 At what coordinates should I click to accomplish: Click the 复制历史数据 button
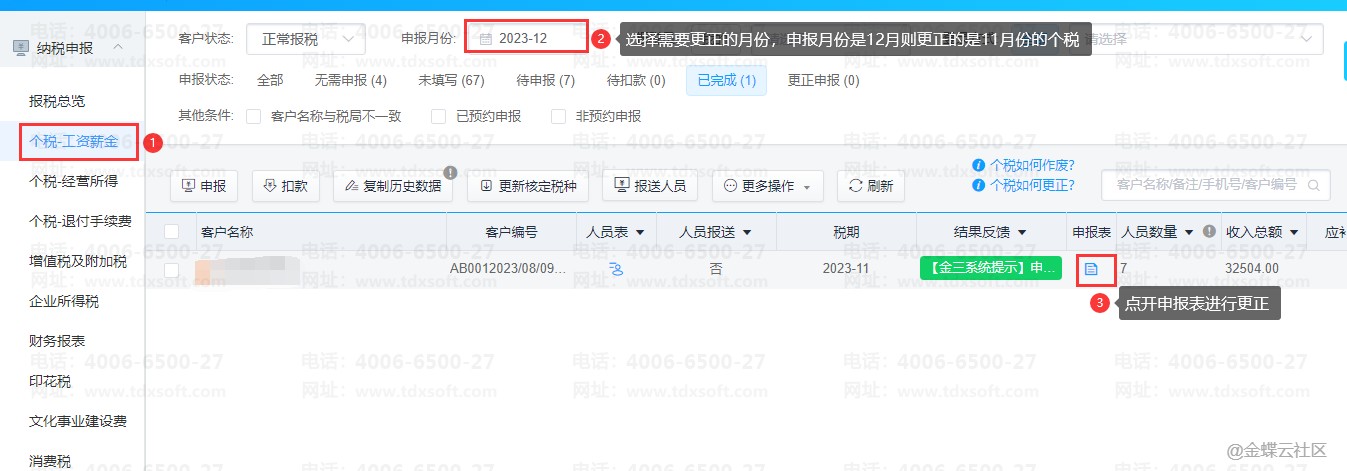point(393,186)
